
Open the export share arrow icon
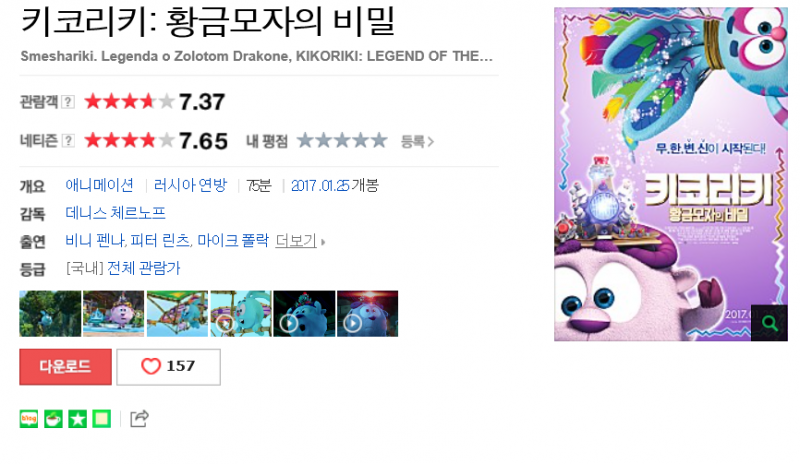pyautogui.click(x=139, y=419)
